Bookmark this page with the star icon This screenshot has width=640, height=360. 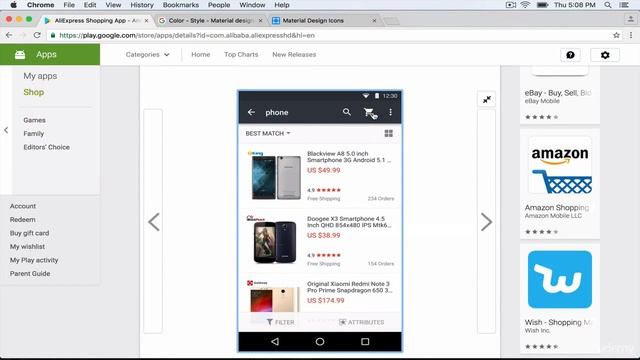click(616, 36)
